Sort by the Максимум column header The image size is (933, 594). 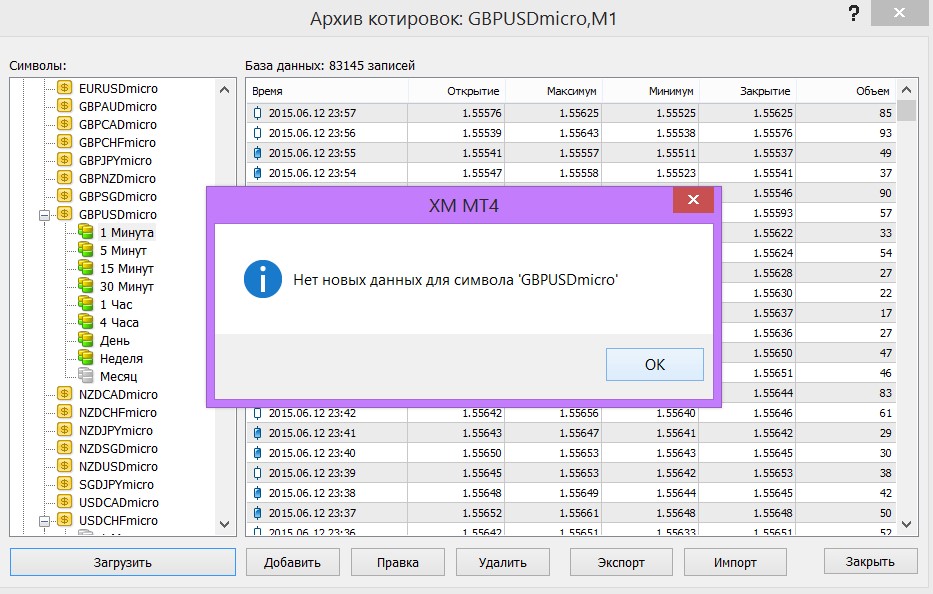(x=554, y=91)
